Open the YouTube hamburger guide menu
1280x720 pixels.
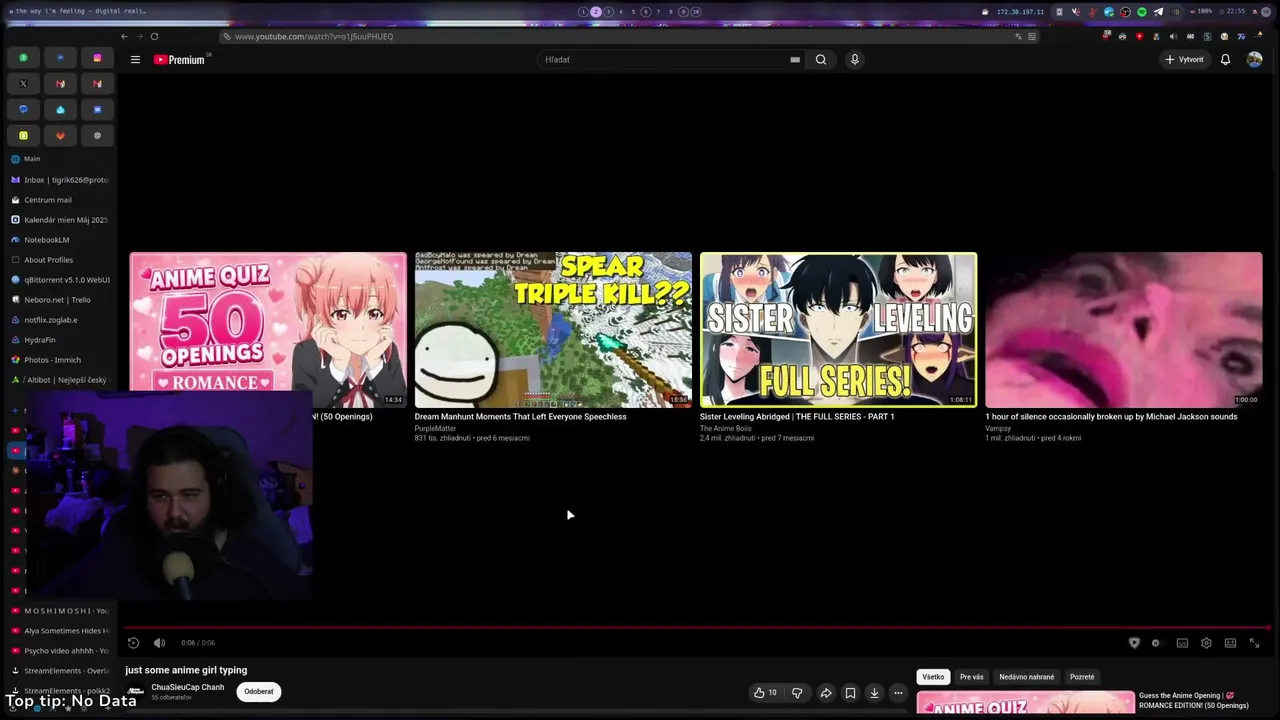[135, 60]
